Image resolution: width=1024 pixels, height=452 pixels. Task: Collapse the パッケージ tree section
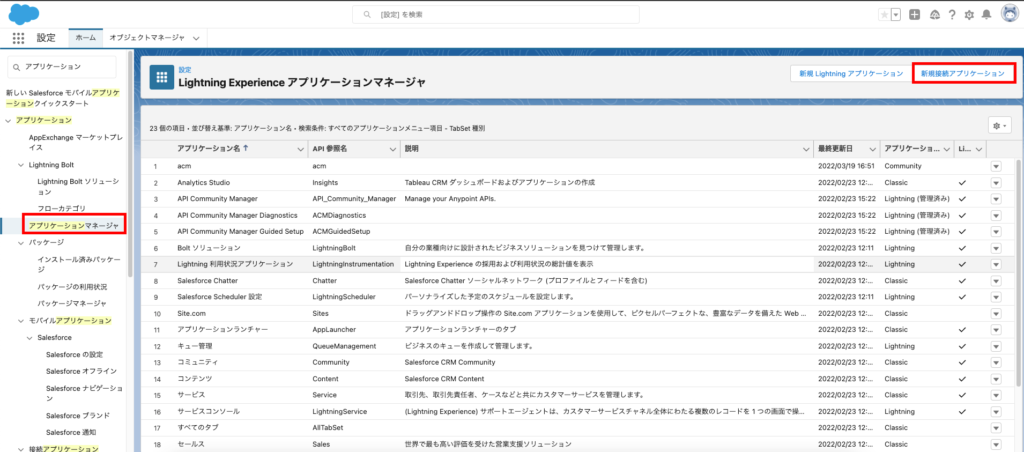[21, 242]
